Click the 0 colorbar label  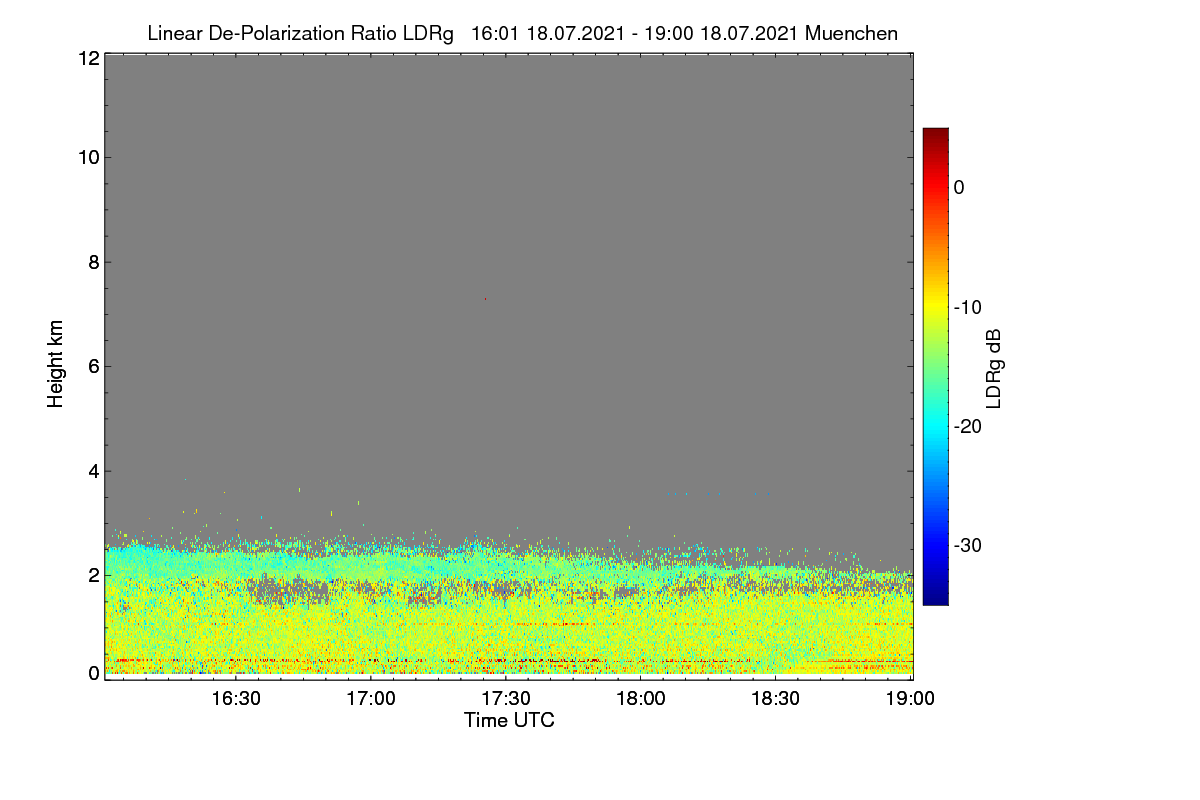click(959, 187)
